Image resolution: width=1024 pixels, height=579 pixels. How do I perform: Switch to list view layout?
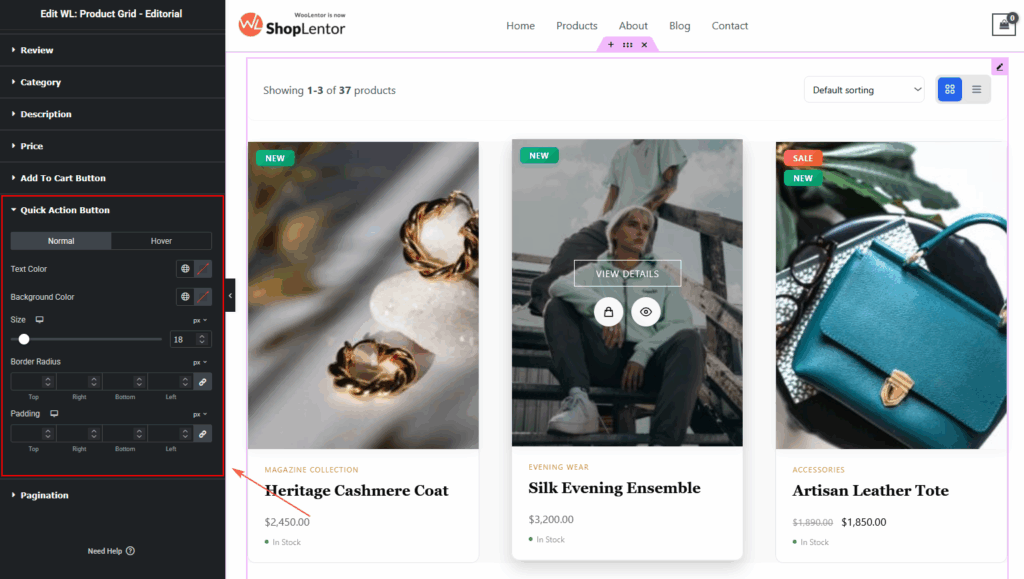[x=976, y=89]
